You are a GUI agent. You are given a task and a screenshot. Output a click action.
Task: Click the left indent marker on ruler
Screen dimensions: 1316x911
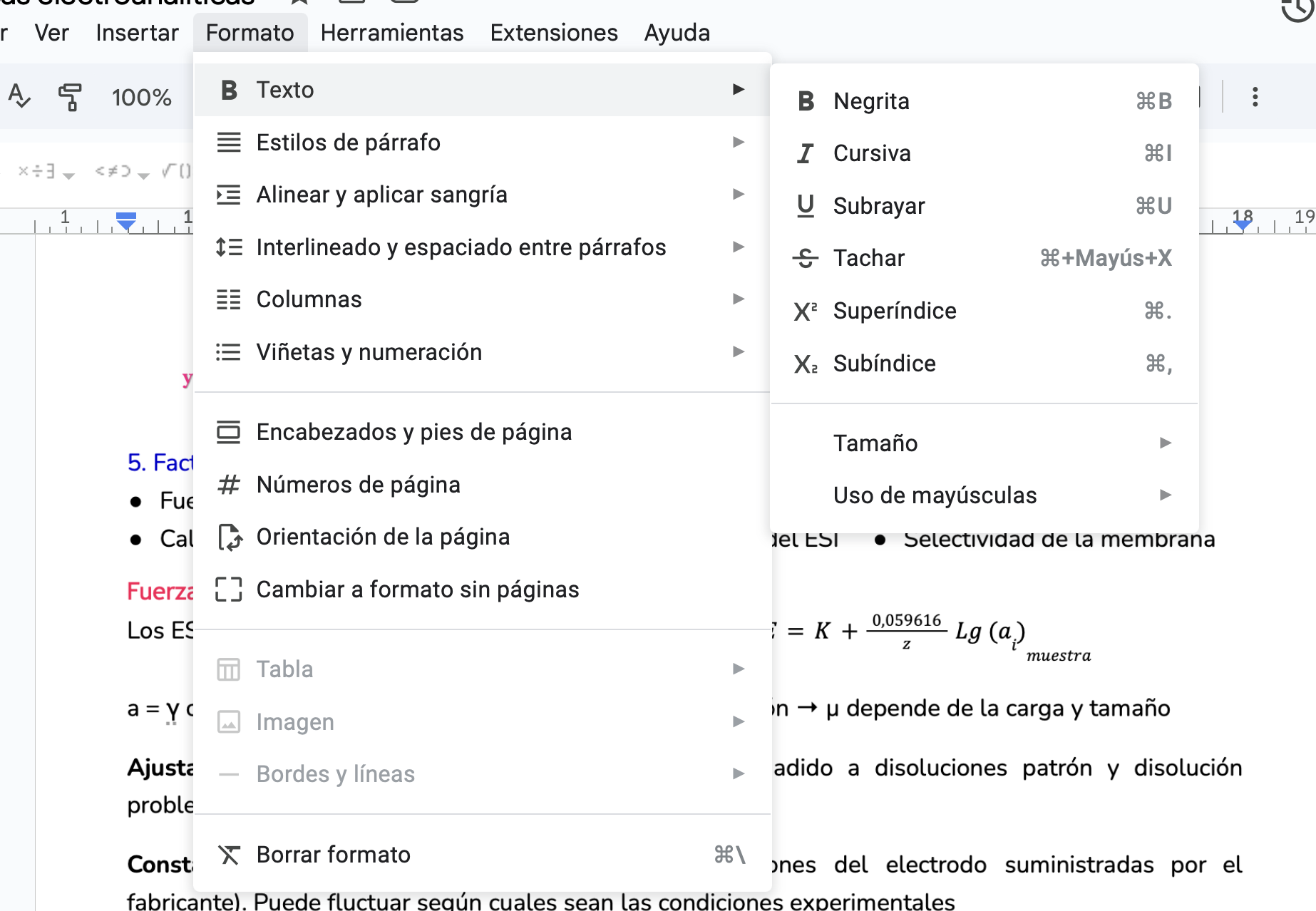(126, 222)
